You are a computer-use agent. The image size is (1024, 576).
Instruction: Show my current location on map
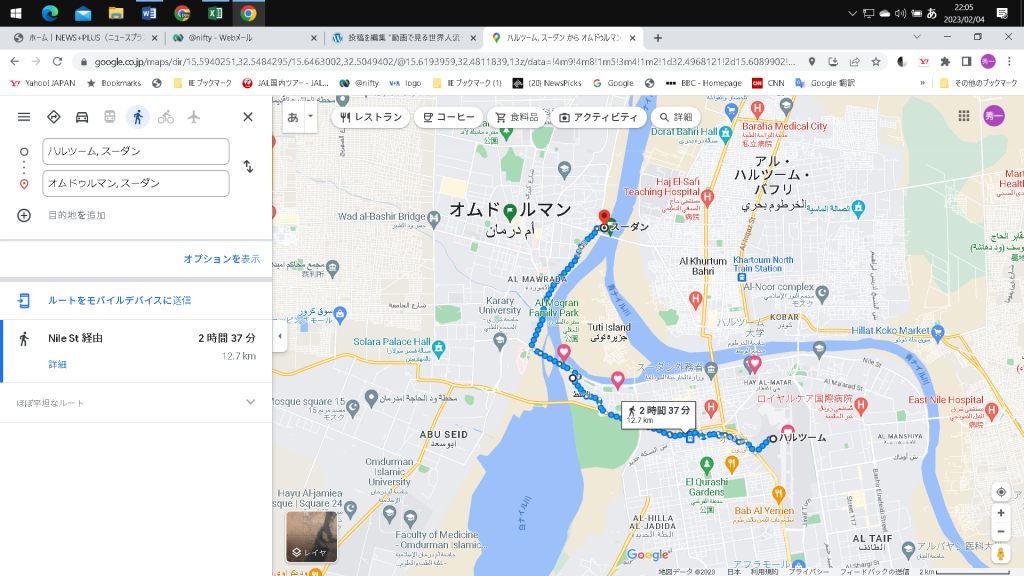coord(1000,492)
